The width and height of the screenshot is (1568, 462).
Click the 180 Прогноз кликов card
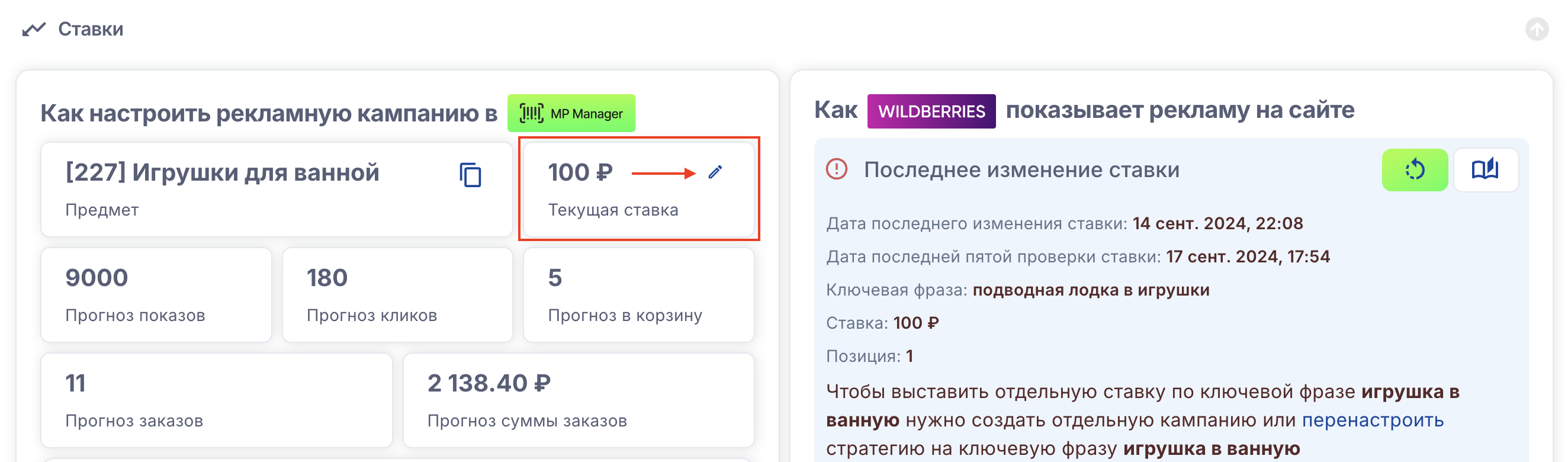point(397,294)
